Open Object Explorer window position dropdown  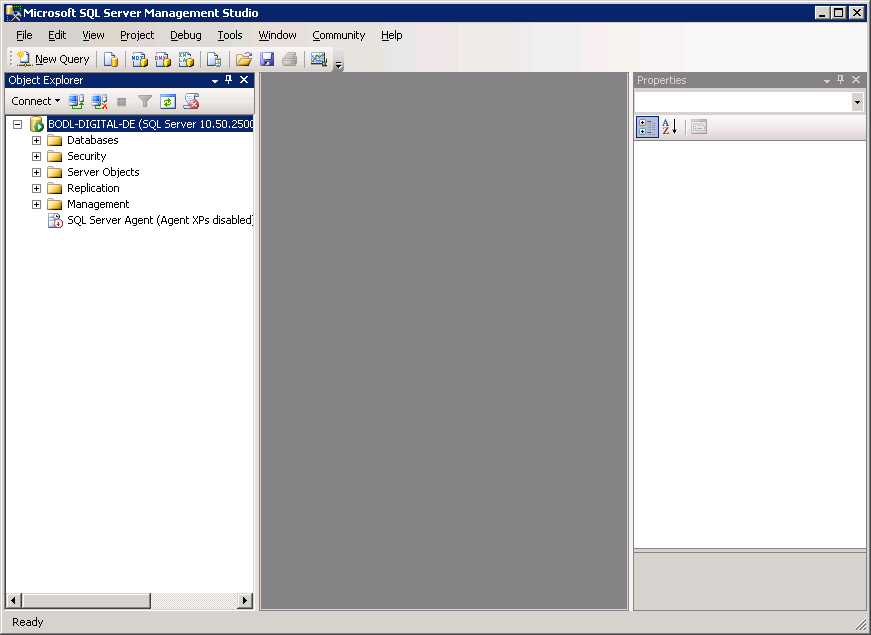click(x=215, y=81)
